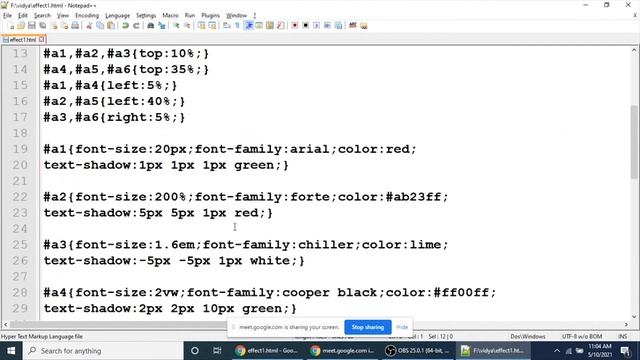640x360 pixels.
Task: Click the text-shadow white line 26
Action: pos(174,260)
